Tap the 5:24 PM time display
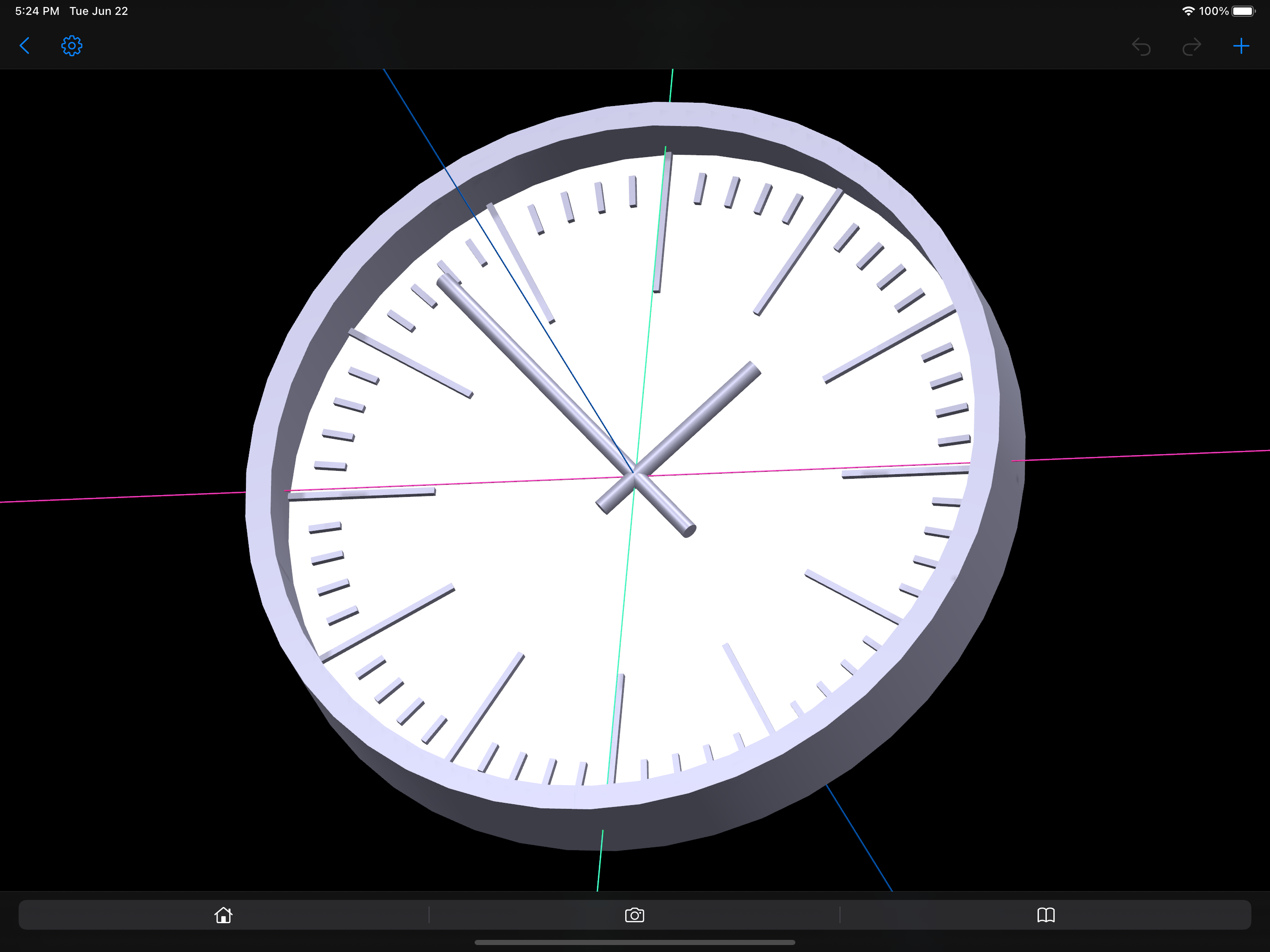This screenshot has width=1270, height=952. pos(37,11)
